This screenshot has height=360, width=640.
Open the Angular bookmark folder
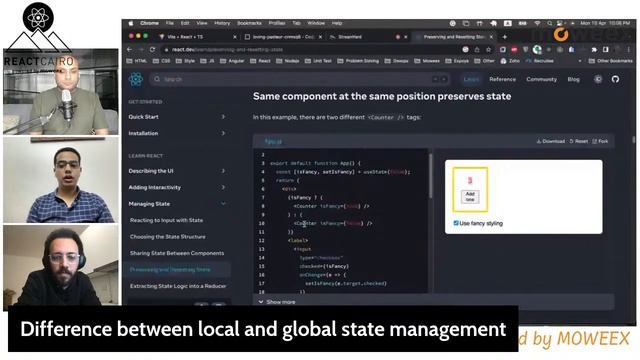[x=232, y=61]
